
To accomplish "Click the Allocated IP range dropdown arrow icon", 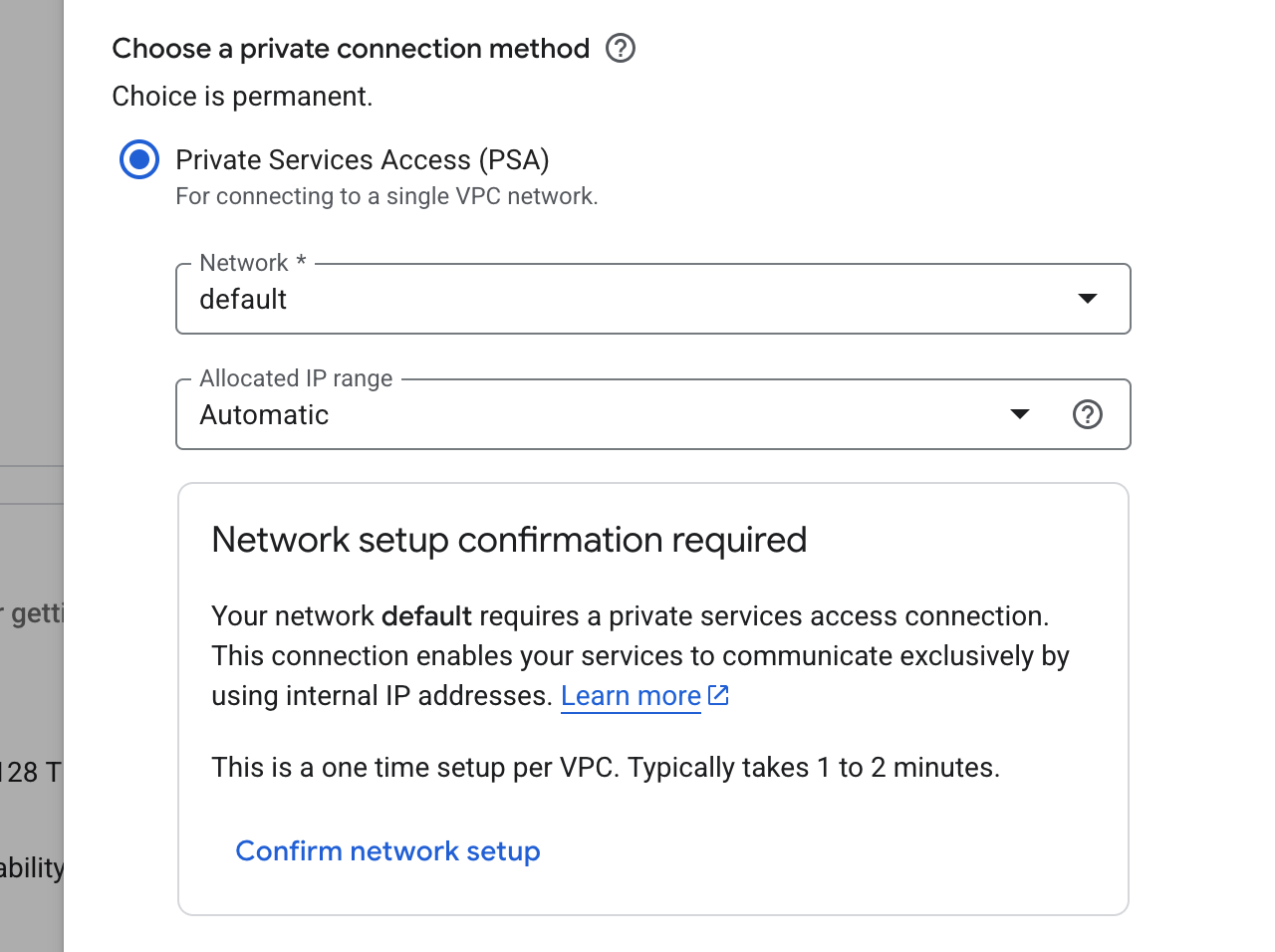I will click(x=1020, y=414).
